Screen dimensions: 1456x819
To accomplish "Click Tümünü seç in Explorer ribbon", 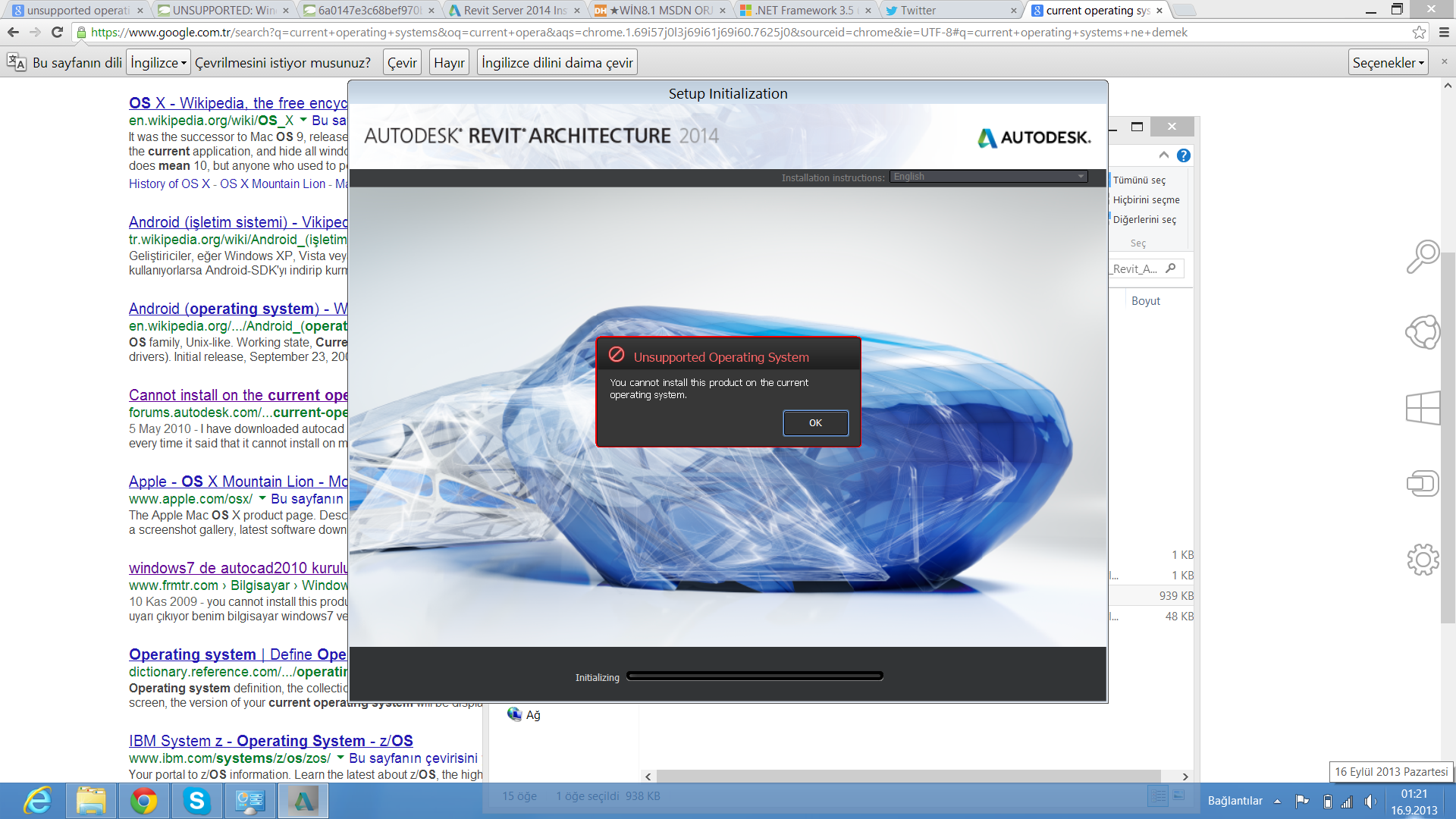I will 1139,180.
